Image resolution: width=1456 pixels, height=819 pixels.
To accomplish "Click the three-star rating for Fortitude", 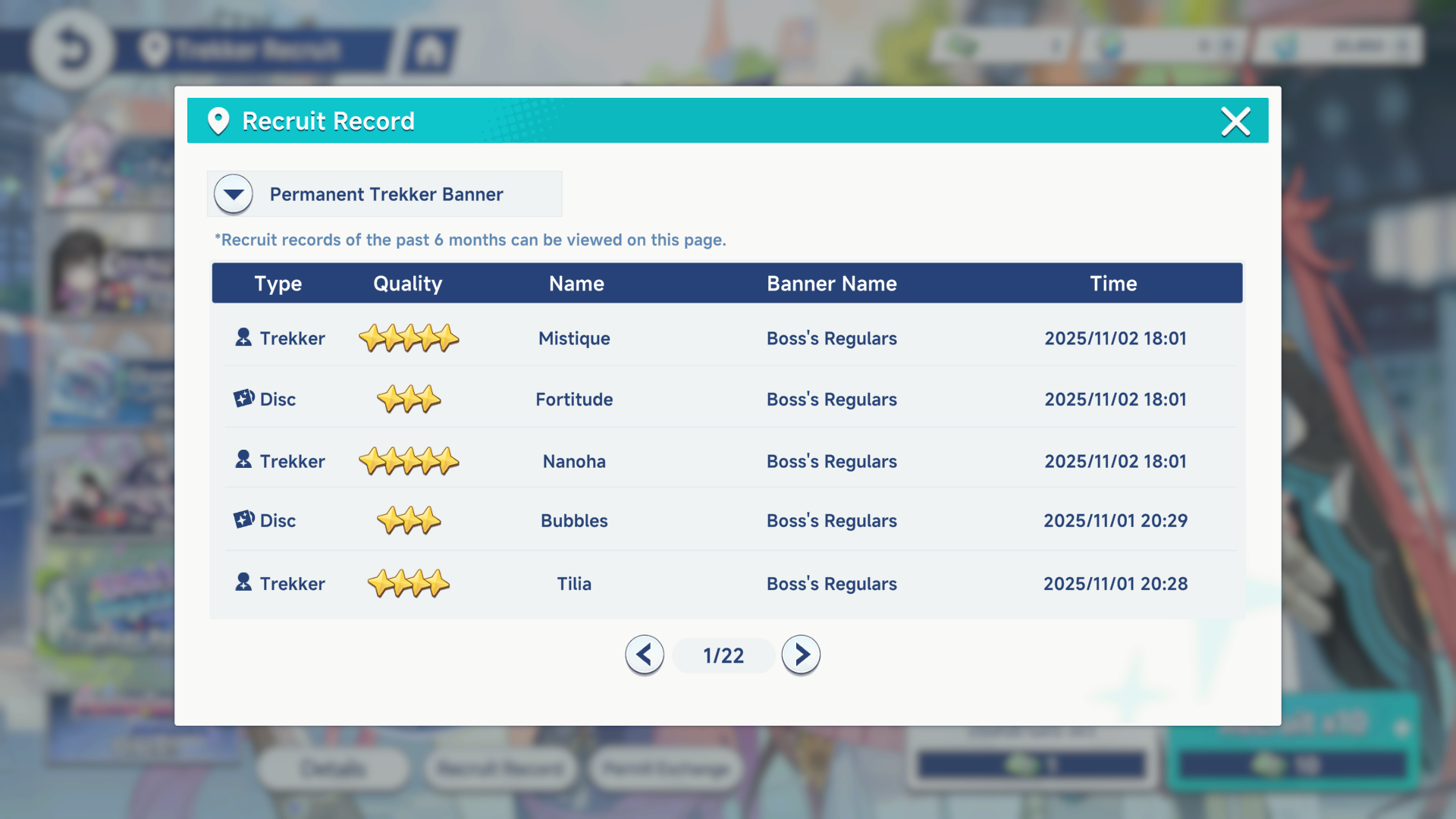I will 409,399.
